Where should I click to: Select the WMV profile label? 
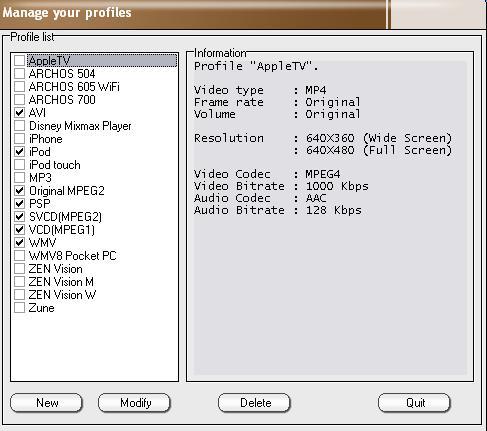(42, 243)
